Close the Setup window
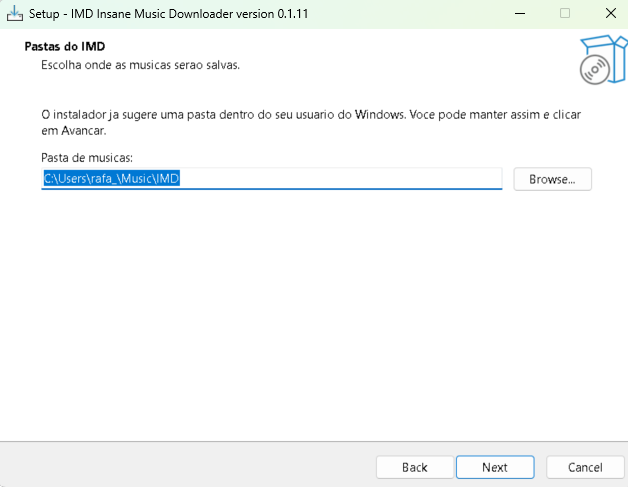 point(611,14)
